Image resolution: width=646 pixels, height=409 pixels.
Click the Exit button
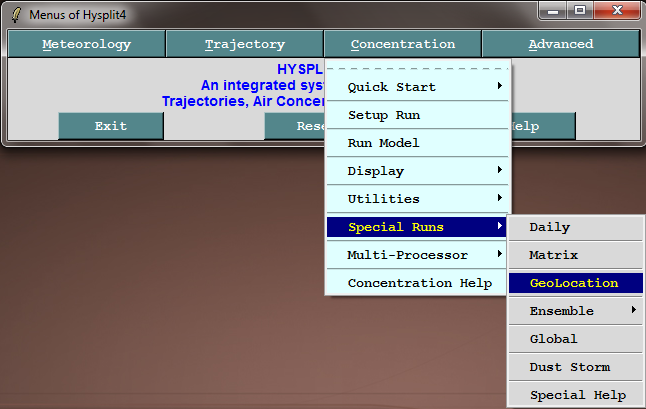click(x=111, y=126)
